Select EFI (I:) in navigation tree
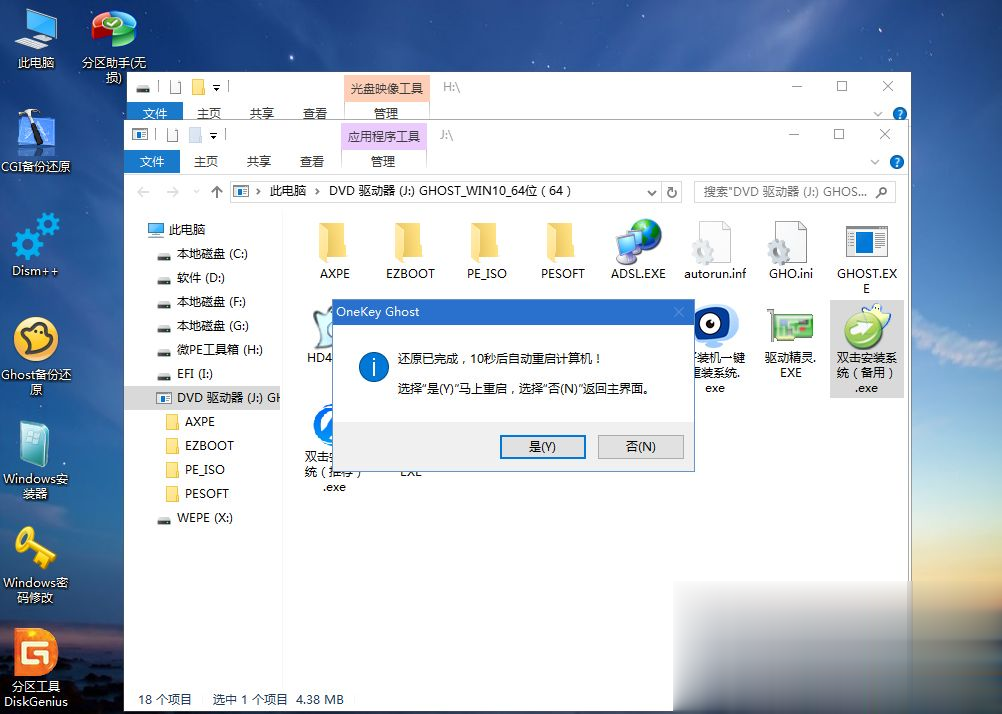 (185, 374)
